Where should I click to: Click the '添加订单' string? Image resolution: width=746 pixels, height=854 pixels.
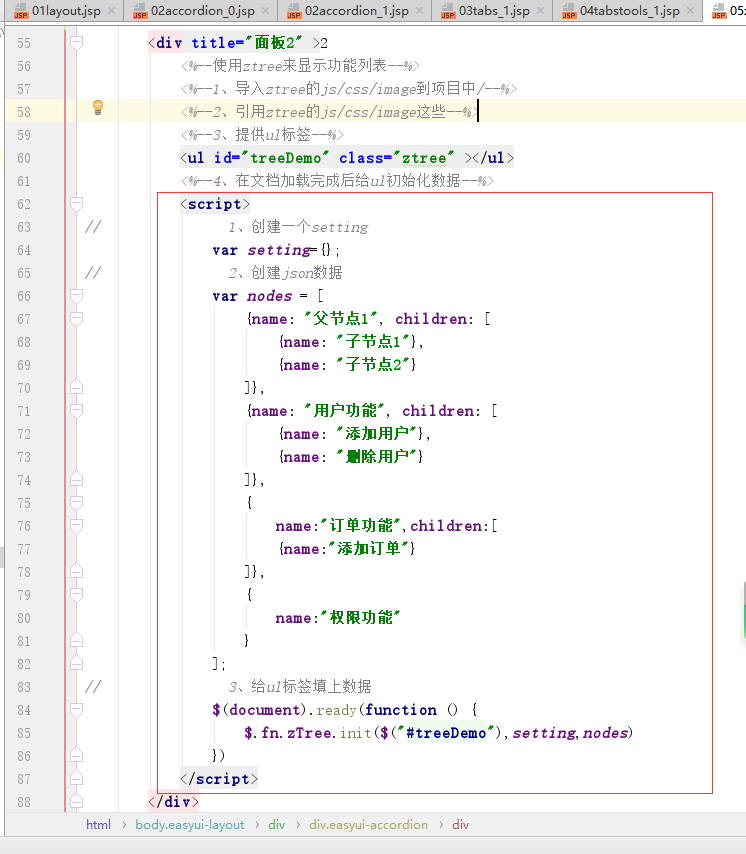369,548
